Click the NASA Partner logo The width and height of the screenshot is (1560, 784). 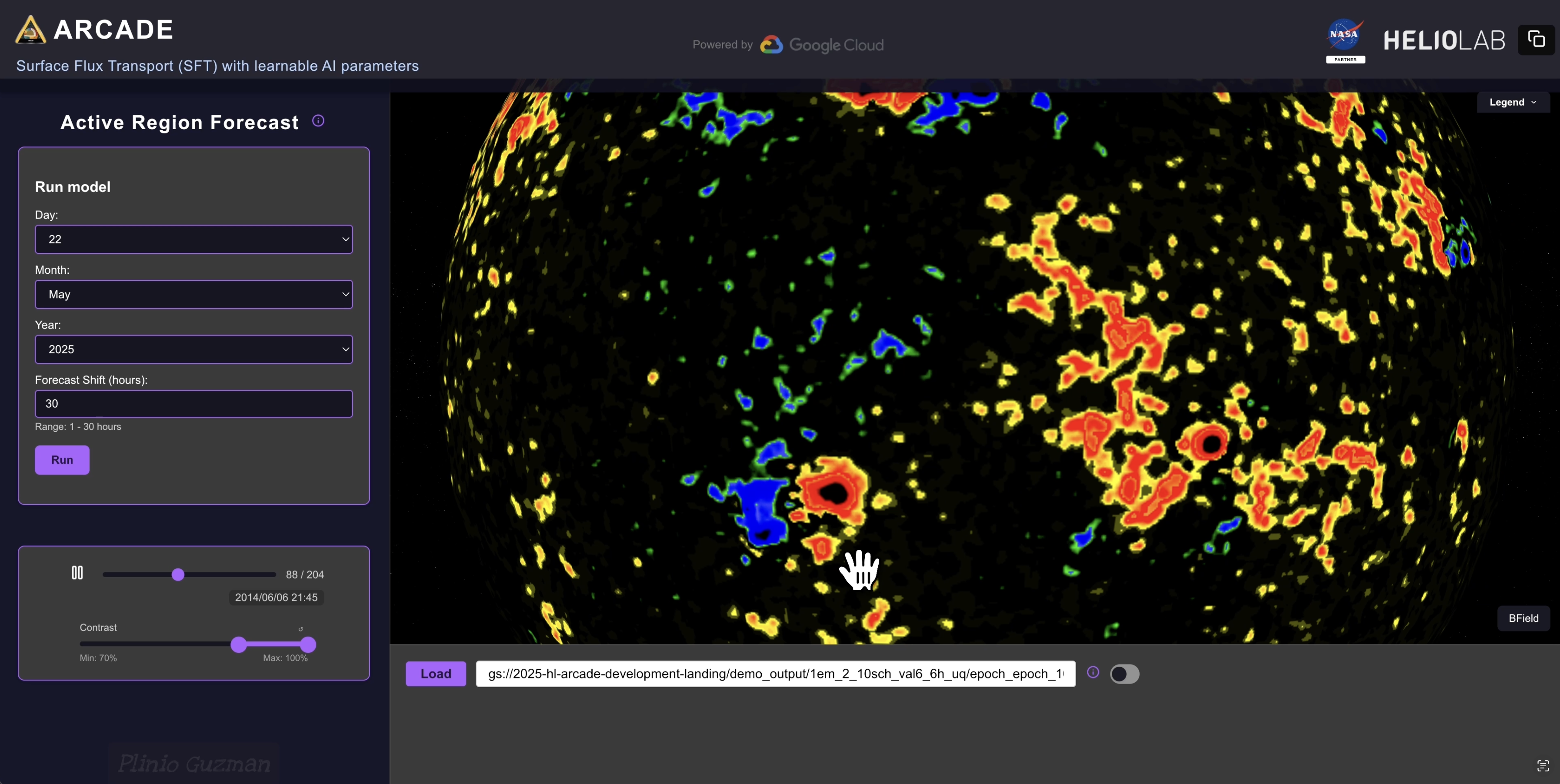pos(1345,40)
